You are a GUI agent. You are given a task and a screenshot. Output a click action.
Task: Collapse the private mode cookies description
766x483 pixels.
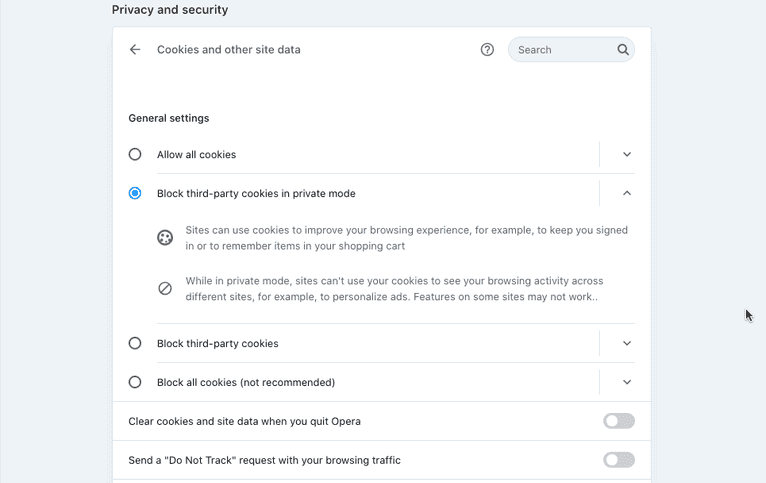[x=627, y=194]
